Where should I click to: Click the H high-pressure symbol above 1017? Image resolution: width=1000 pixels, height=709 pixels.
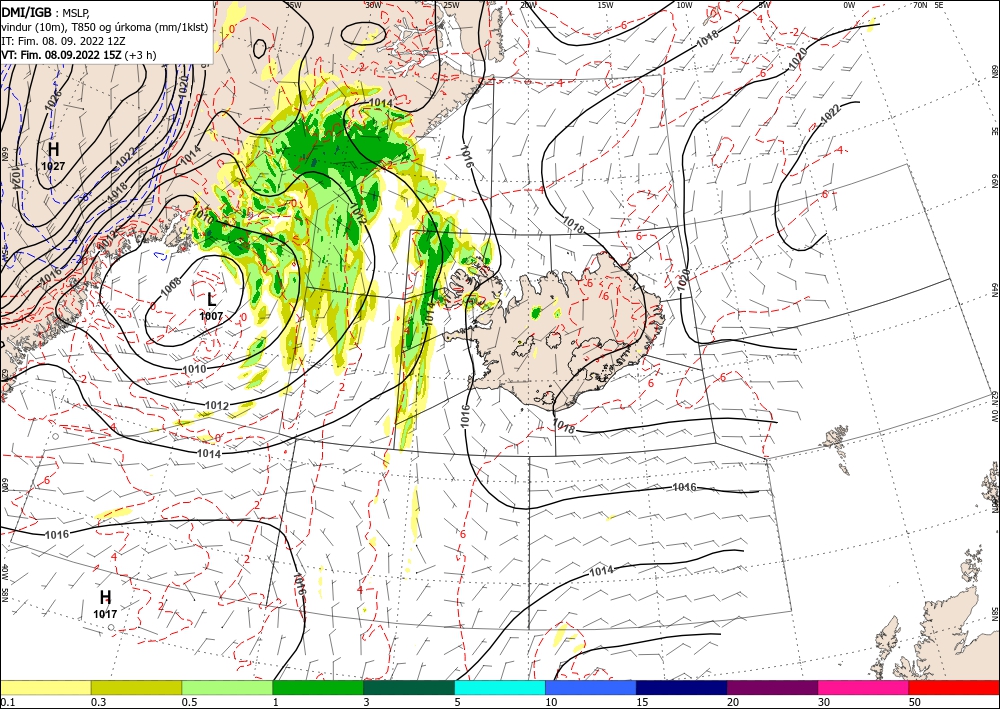[106, 597]
